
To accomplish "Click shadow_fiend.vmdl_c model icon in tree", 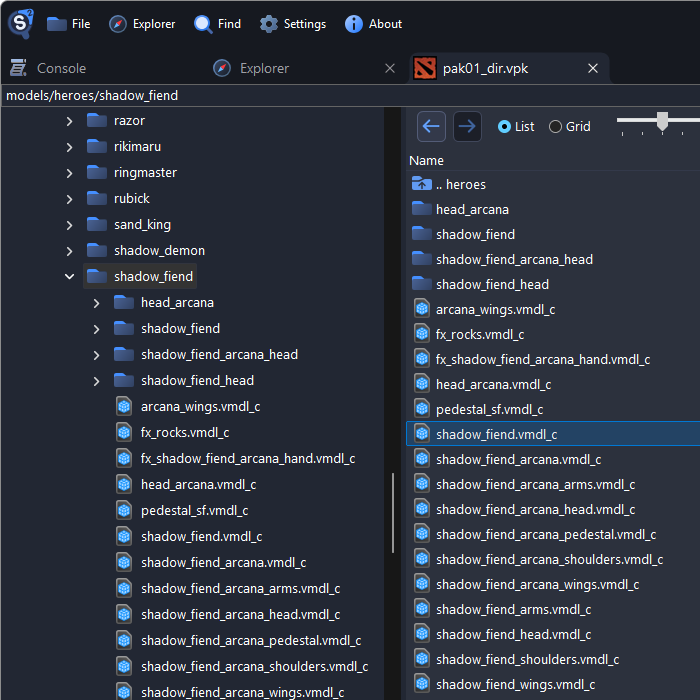I will click(124, 536).
